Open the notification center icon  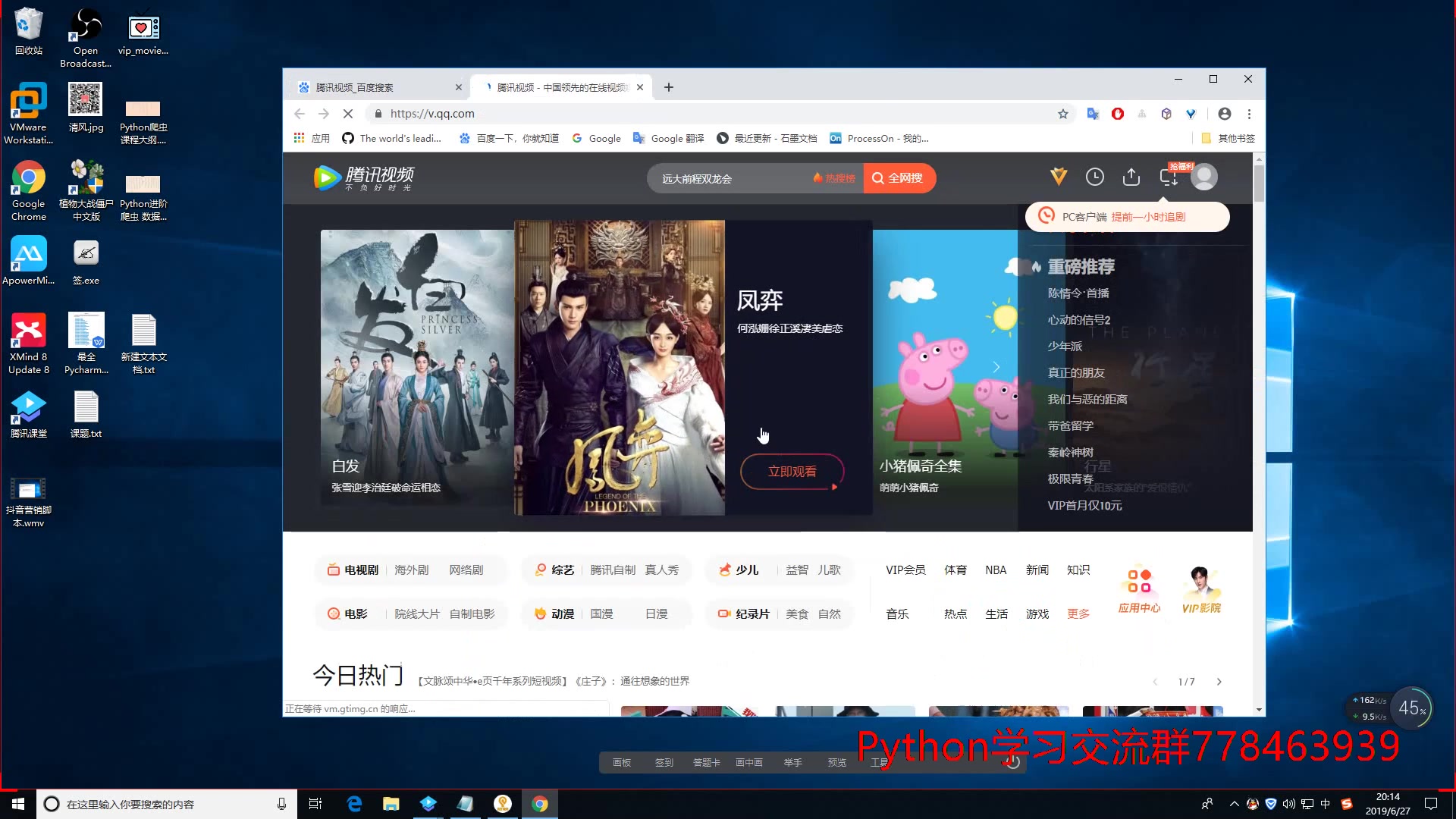[x=1431, y=804]
